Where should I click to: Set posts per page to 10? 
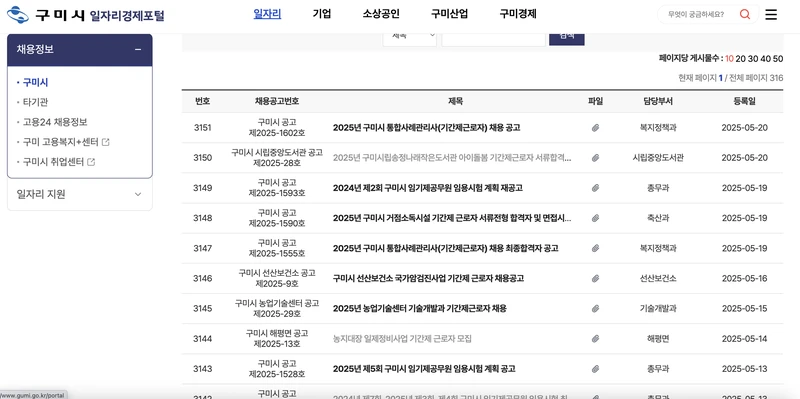point(729,59)
